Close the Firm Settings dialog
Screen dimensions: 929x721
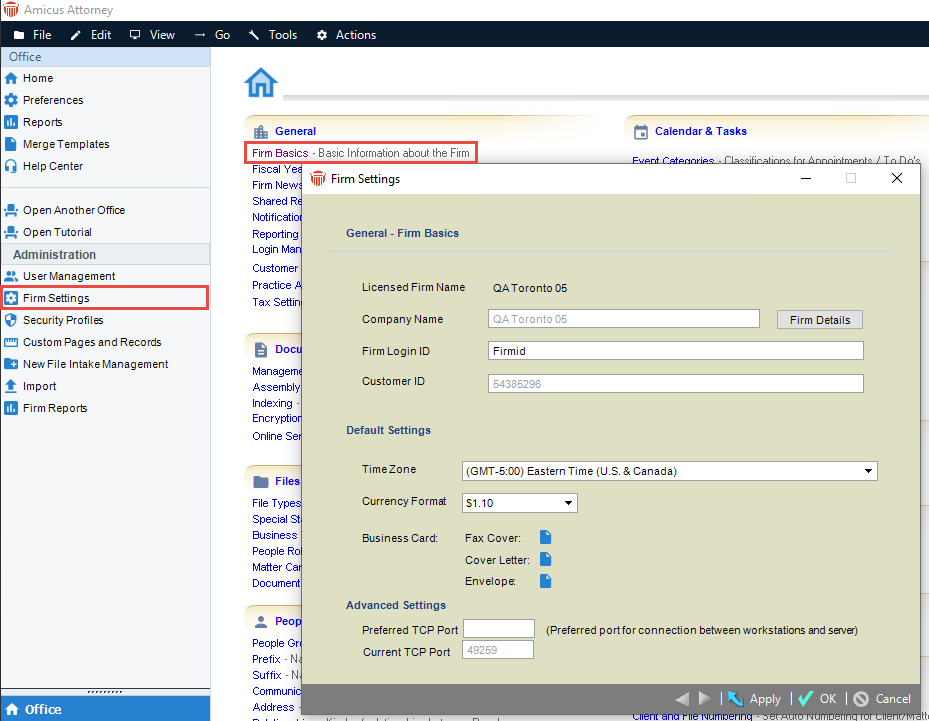click(896, 178)
